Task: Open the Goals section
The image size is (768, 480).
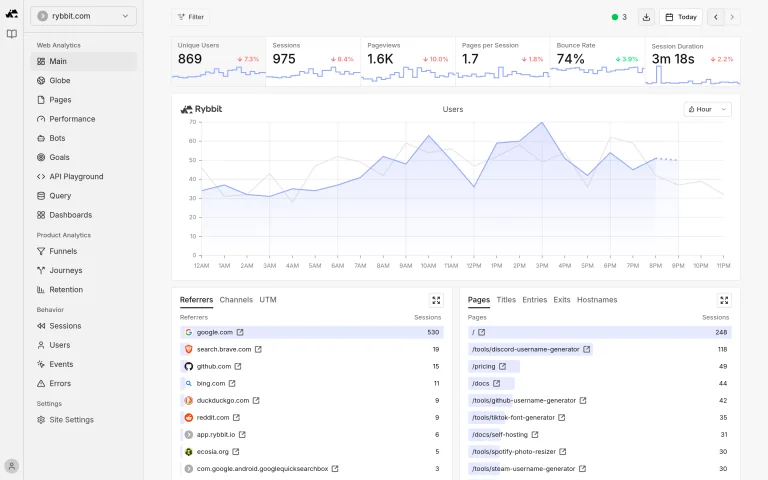Action: point(83,157)
